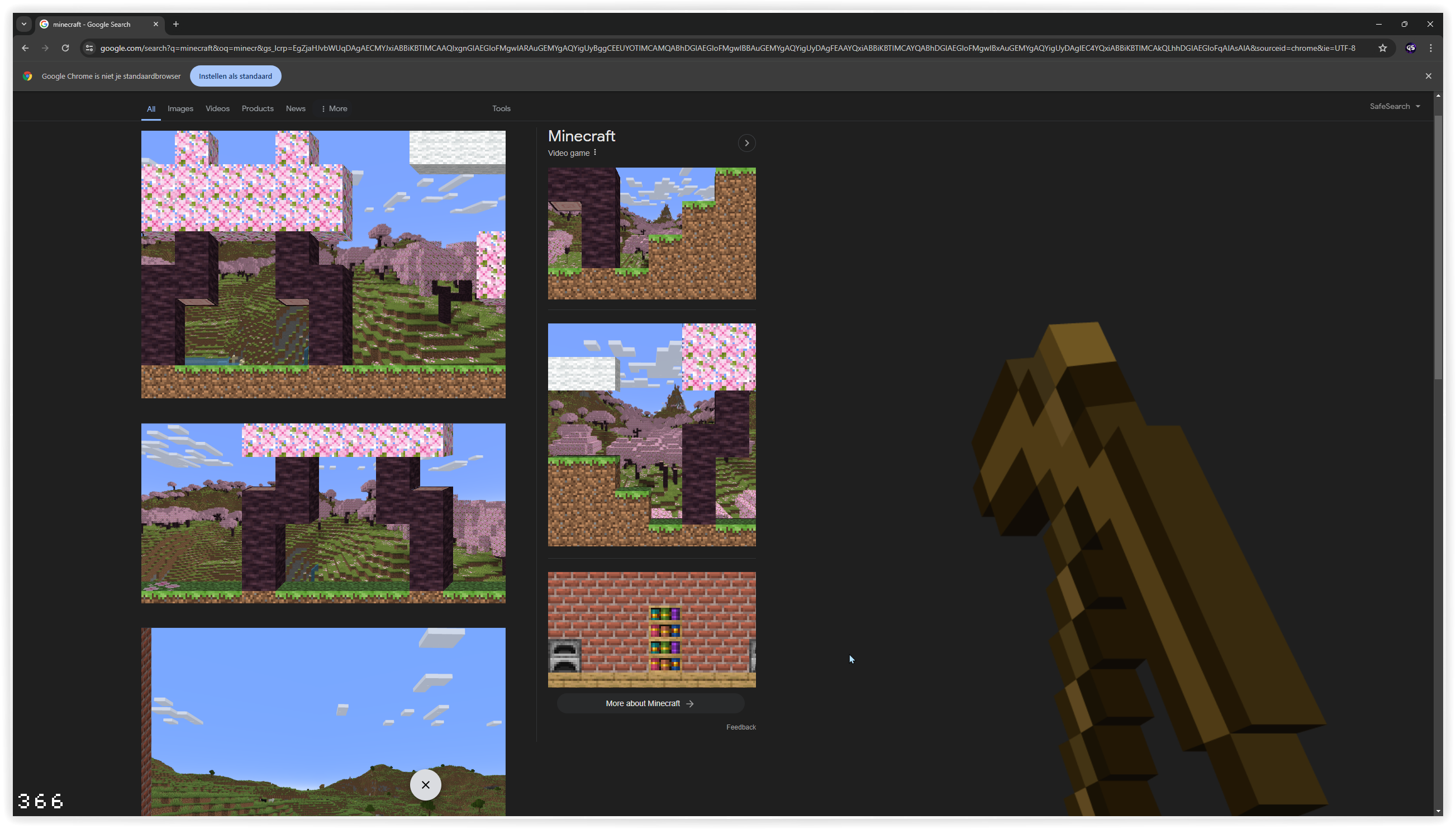The image size is (1456, 829).
Task: Bookmark this page with the star icon
Action: [1382, 48]
